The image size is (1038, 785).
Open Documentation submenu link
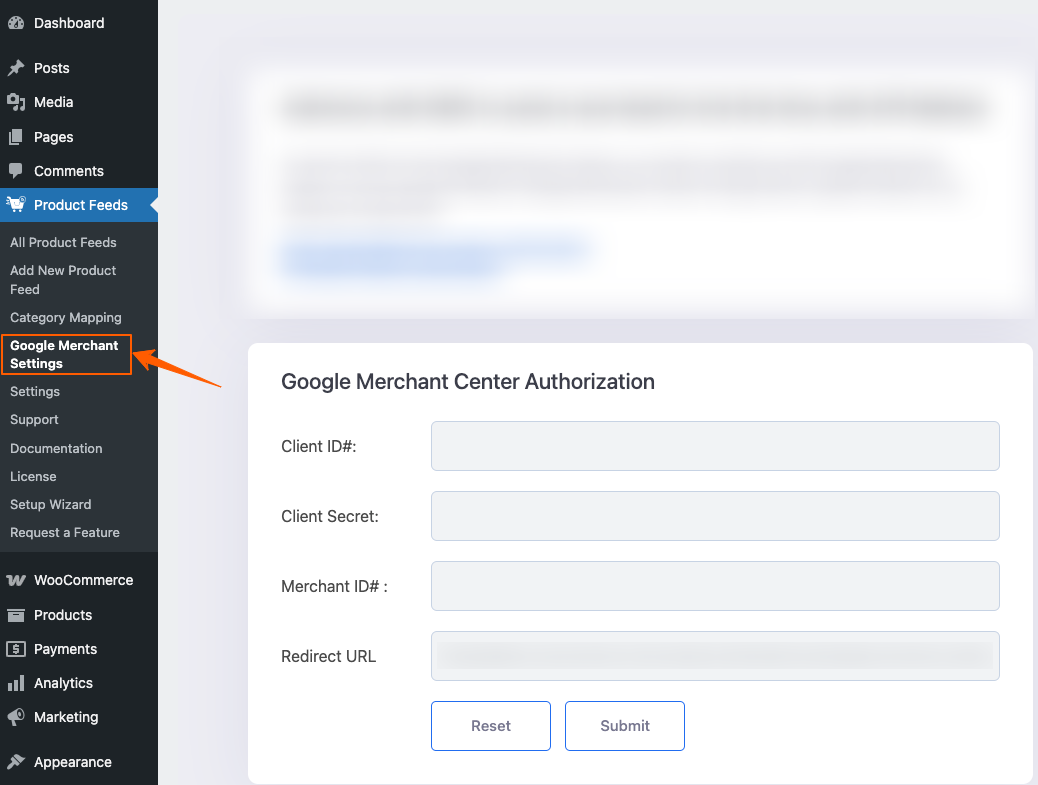[56, 449]
